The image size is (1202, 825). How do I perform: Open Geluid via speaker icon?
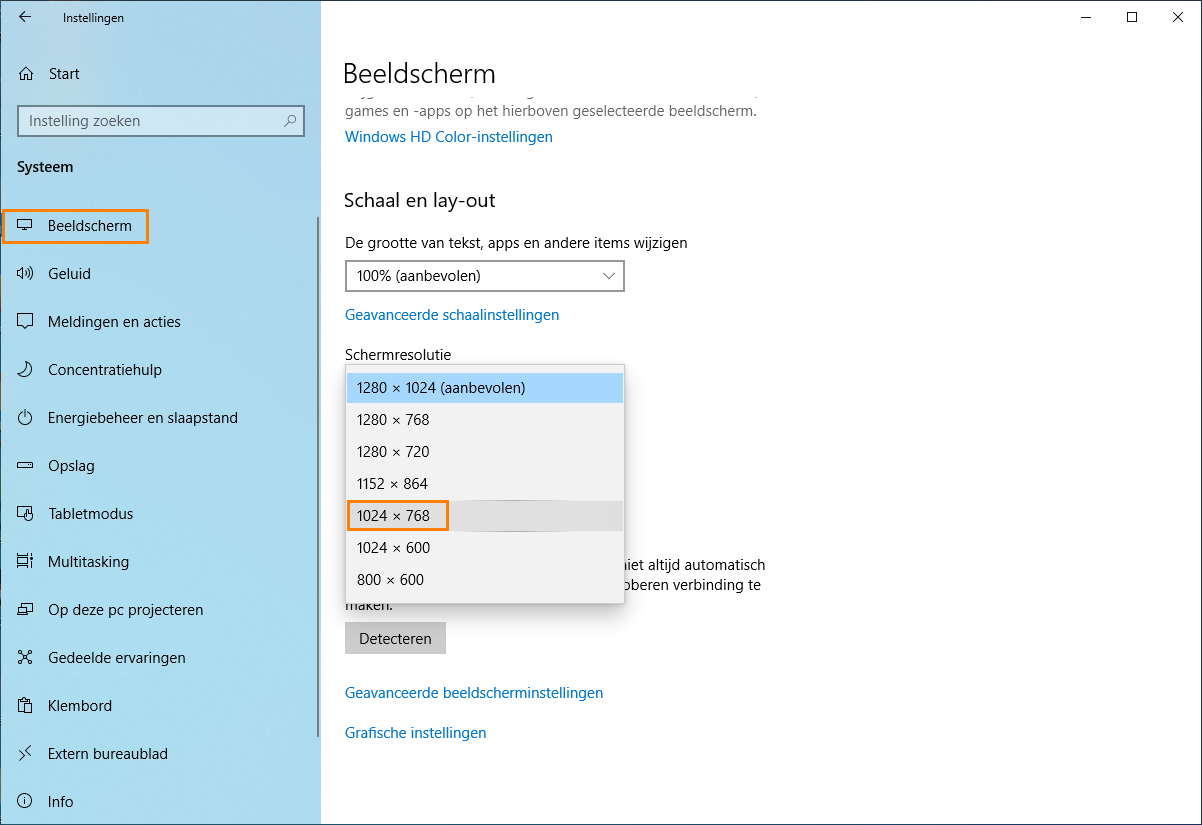point(26,274)
